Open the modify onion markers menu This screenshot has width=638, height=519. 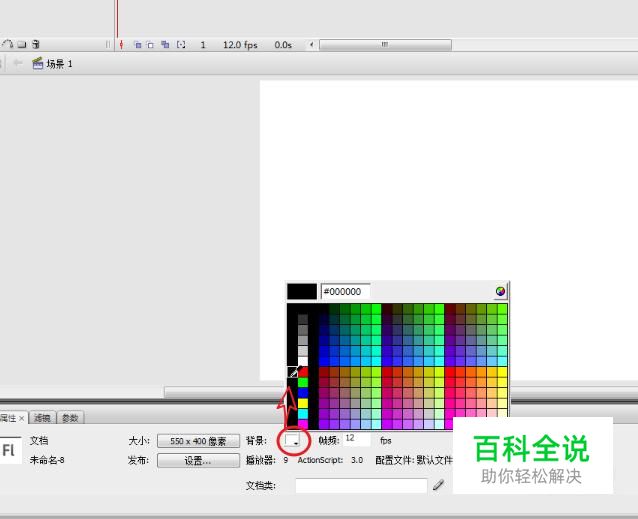[x=181, y=45]
